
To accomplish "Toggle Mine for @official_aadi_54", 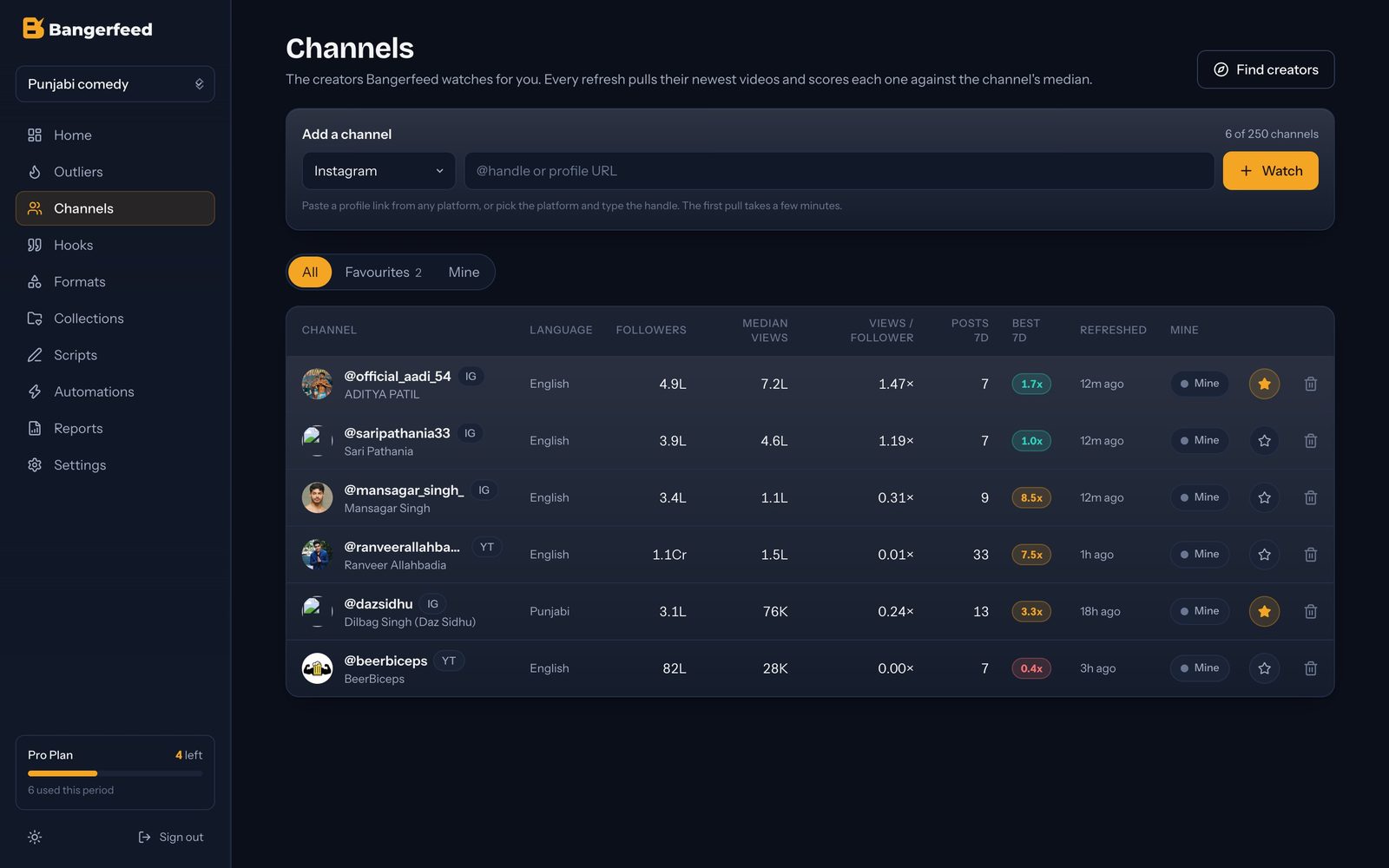I will pos(1200,384).
